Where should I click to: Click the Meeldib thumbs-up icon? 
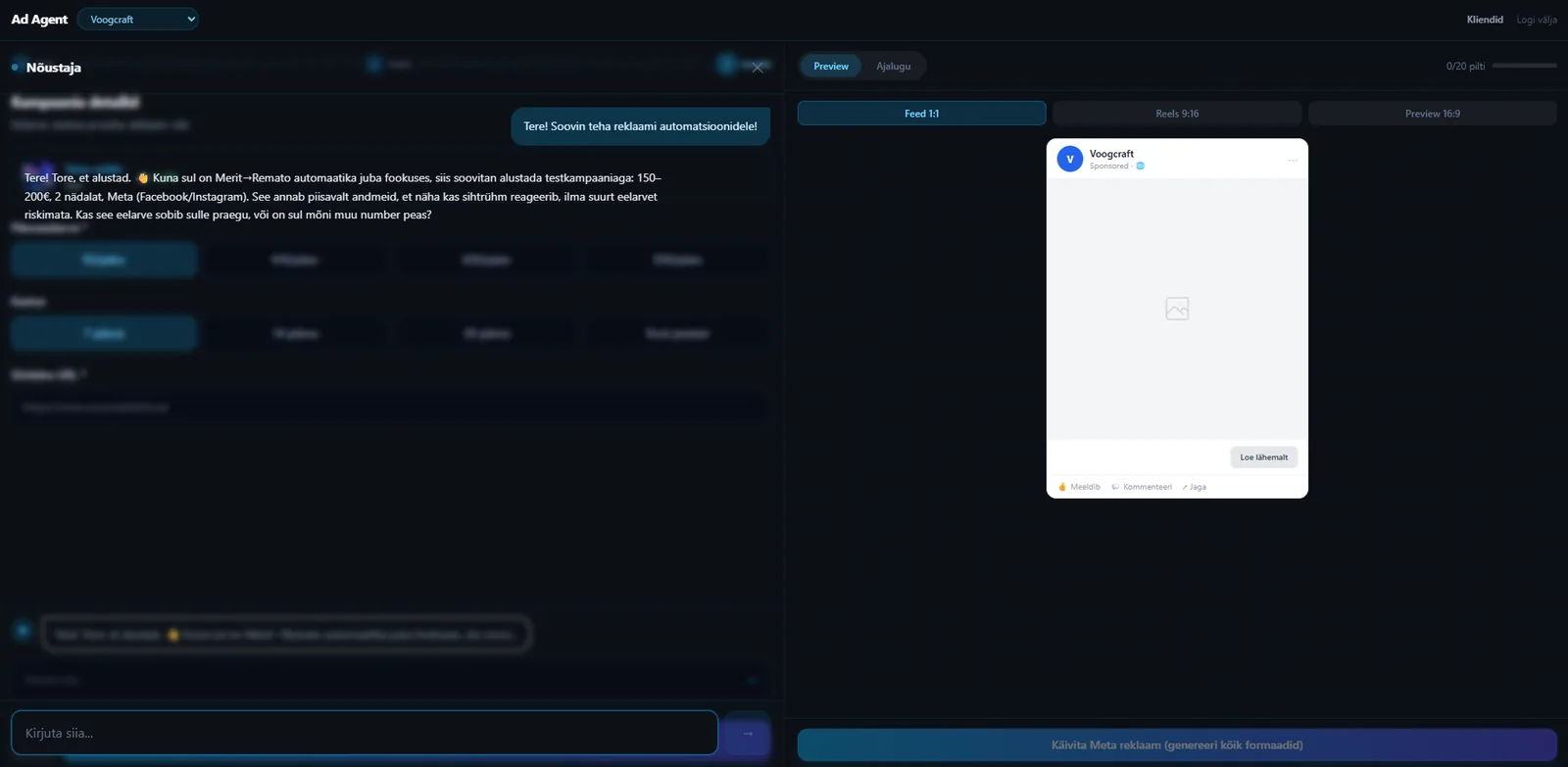coord(1062,487)
